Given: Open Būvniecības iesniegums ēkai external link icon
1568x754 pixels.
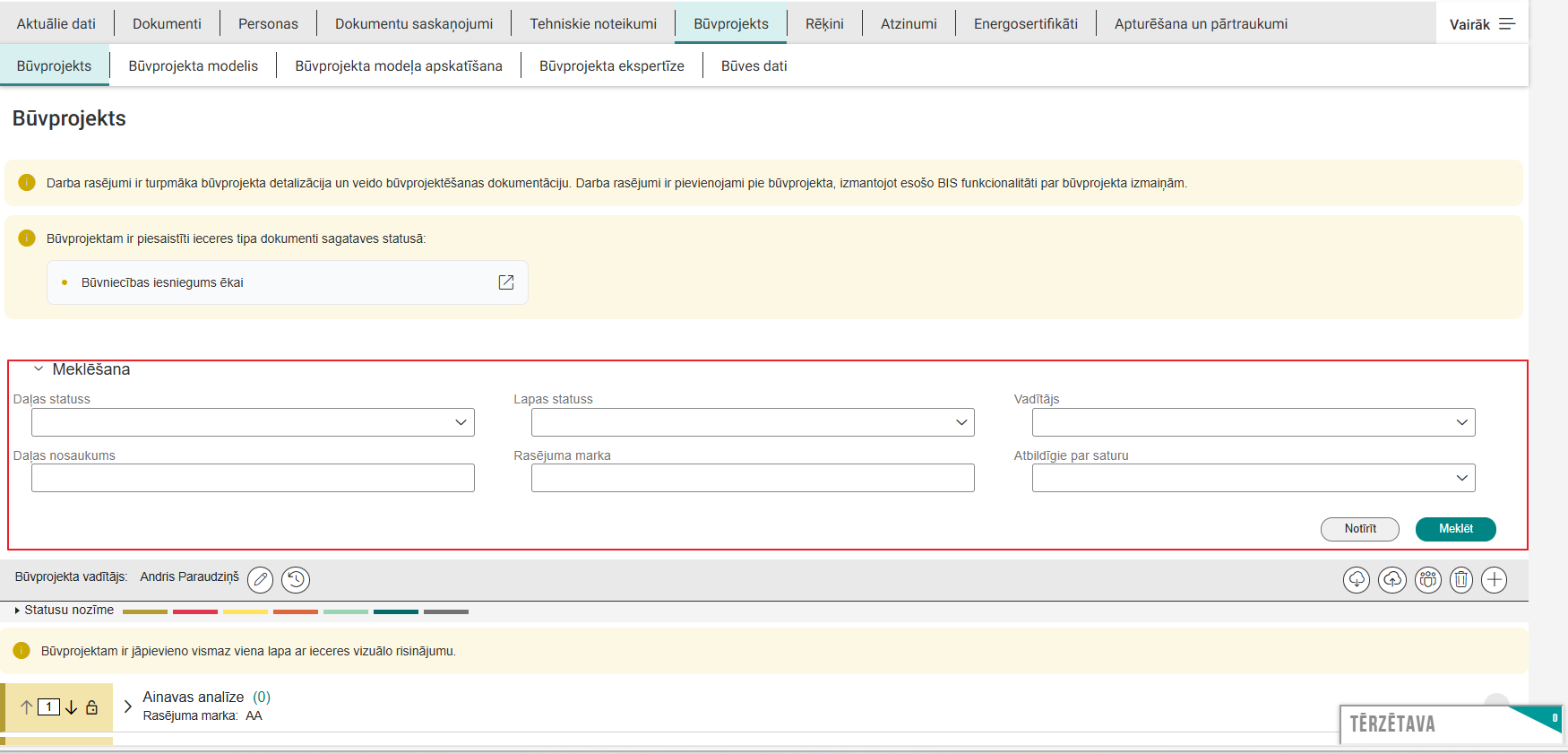Looking at the screenshot, I should [x=506, y=282].
